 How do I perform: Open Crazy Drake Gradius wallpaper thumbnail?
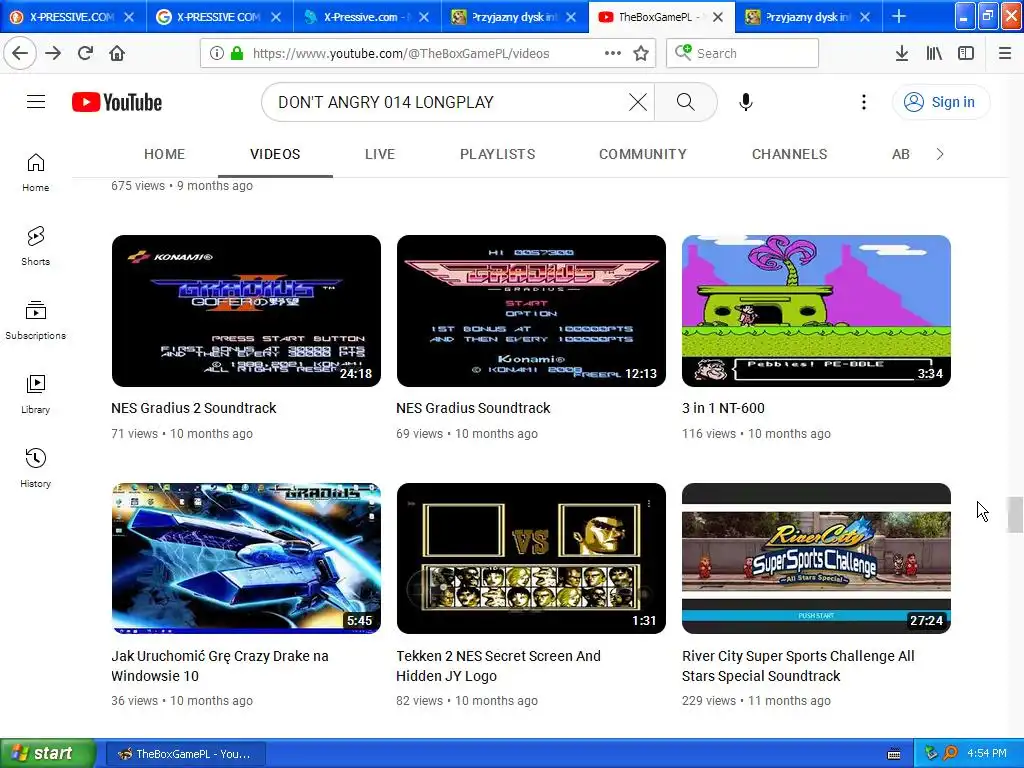point(246,558)
